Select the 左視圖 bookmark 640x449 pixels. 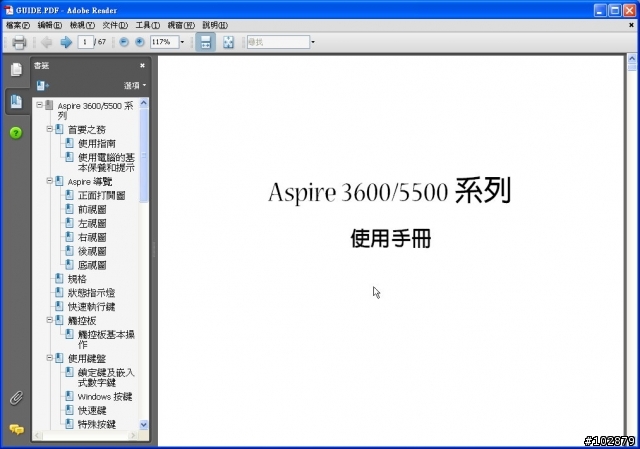(92, 223)
